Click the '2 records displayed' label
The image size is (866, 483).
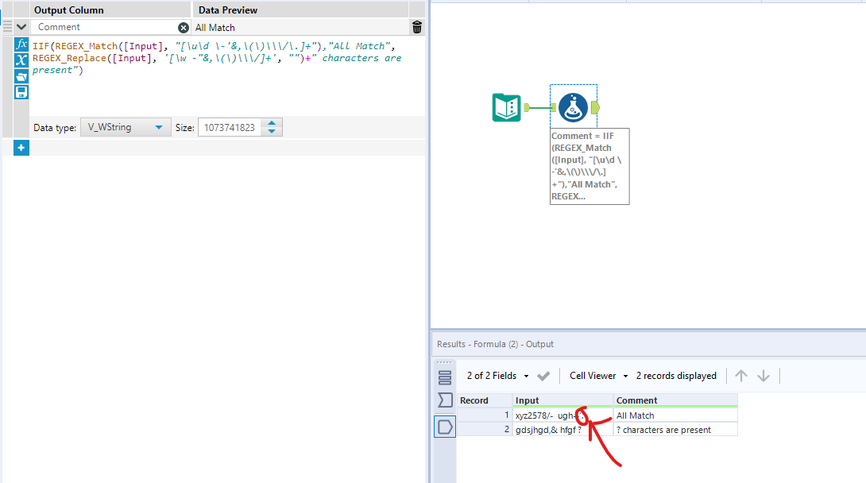point(676,376)
